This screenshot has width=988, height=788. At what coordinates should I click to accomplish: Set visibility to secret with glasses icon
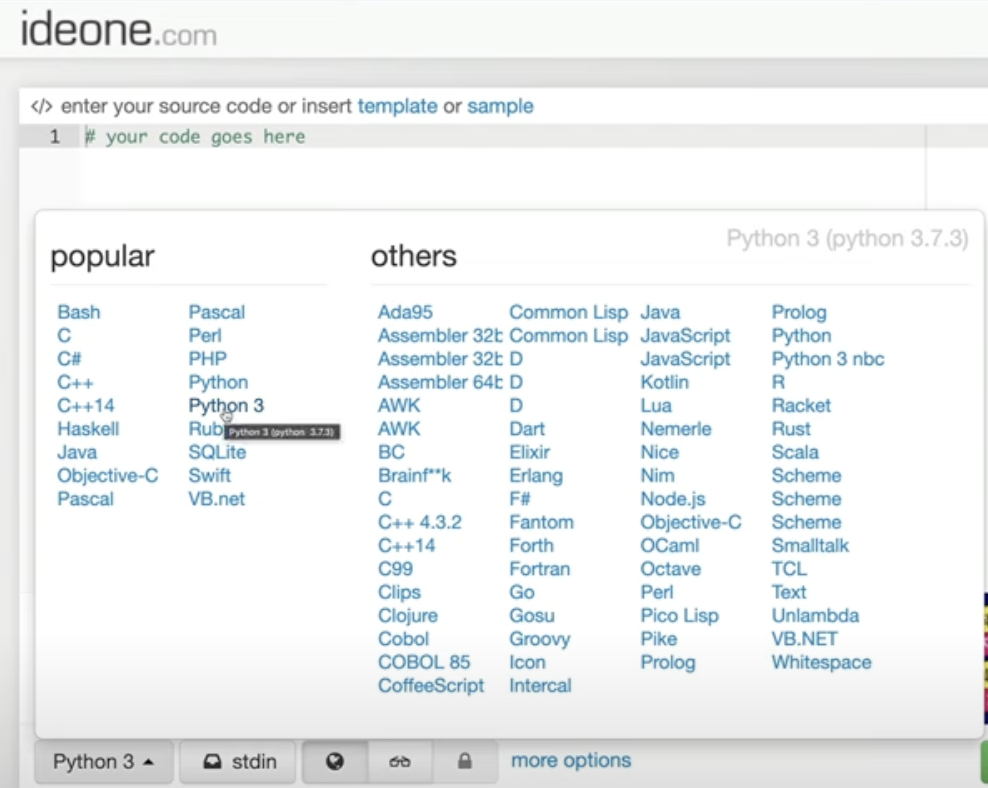399,762
